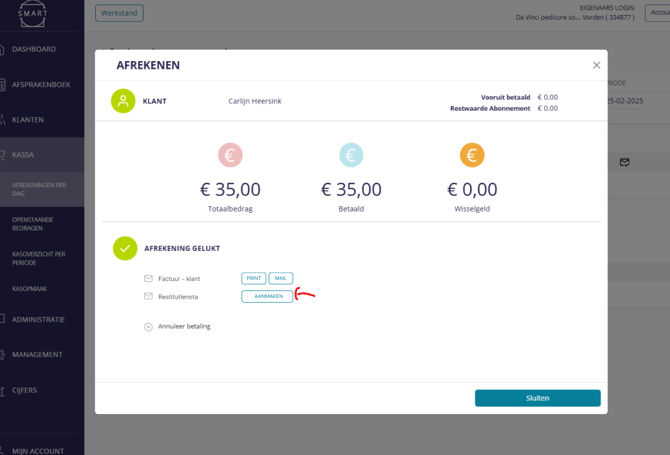Go to Klanten in the sidebar

click(x=28, y=120)
